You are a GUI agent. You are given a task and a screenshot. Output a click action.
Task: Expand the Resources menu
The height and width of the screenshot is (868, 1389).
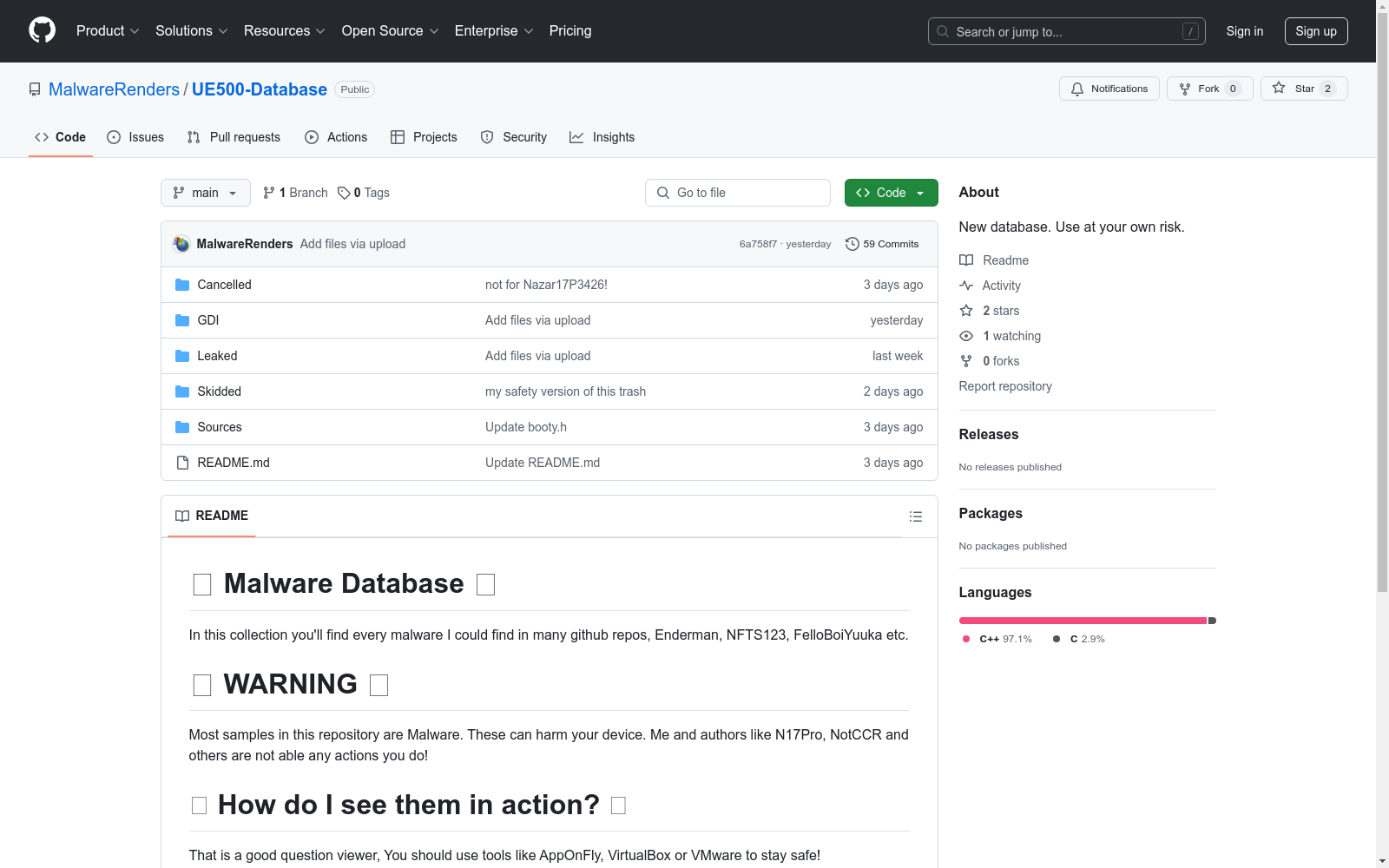point(285,30)
